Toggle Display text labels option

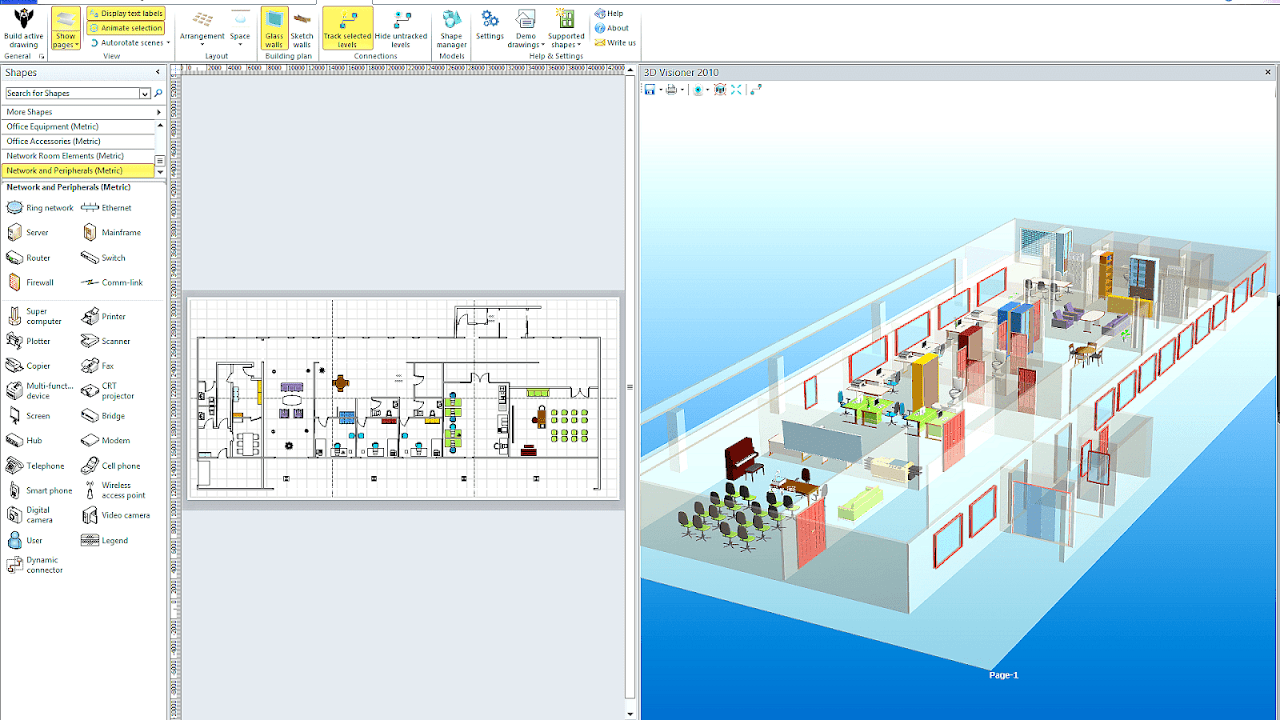(126, 14)
